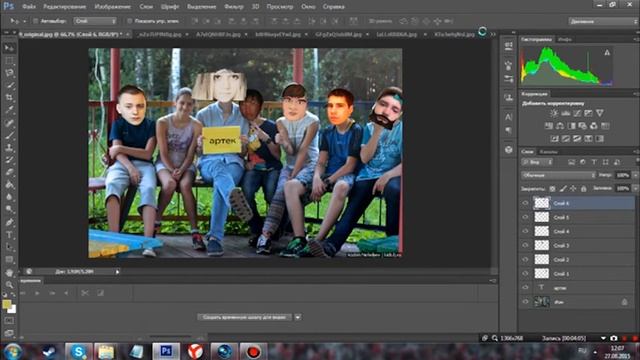Add a Levels adjustment
640x360 pixels.
[x=565, y=113]
